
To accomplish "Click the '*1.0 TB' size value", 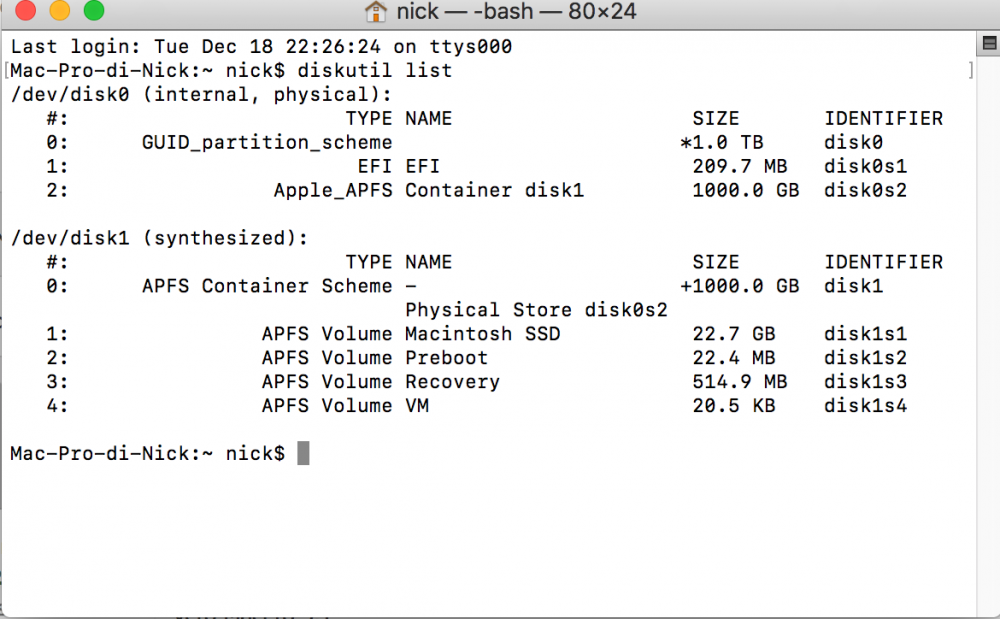I will tap(722, 142).
